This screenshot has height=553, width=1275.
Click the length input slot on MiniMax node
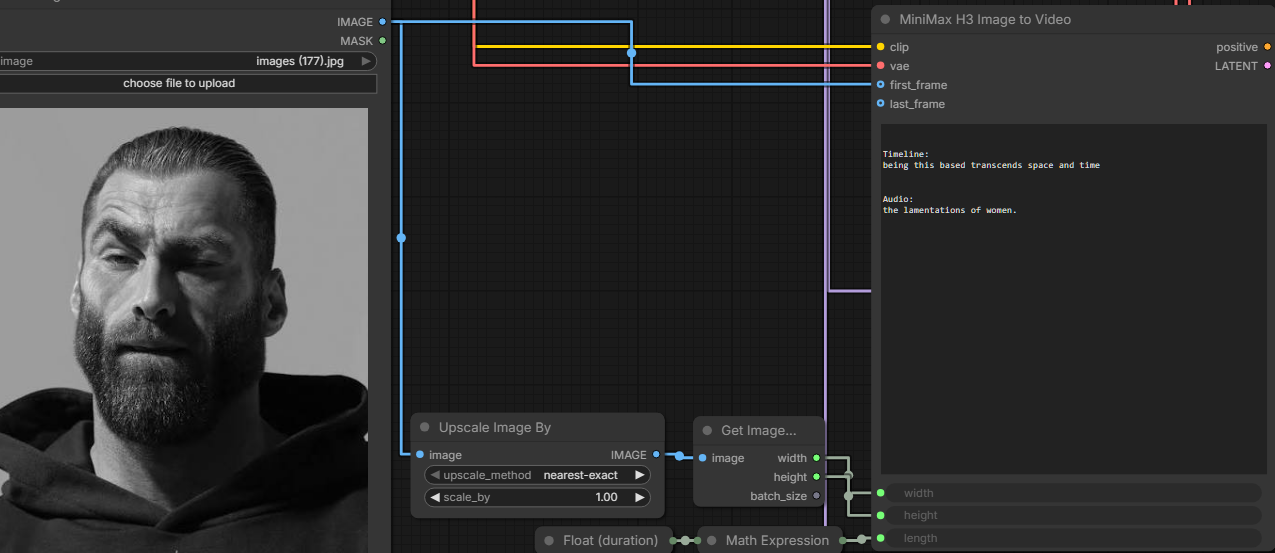click(880, 538)
